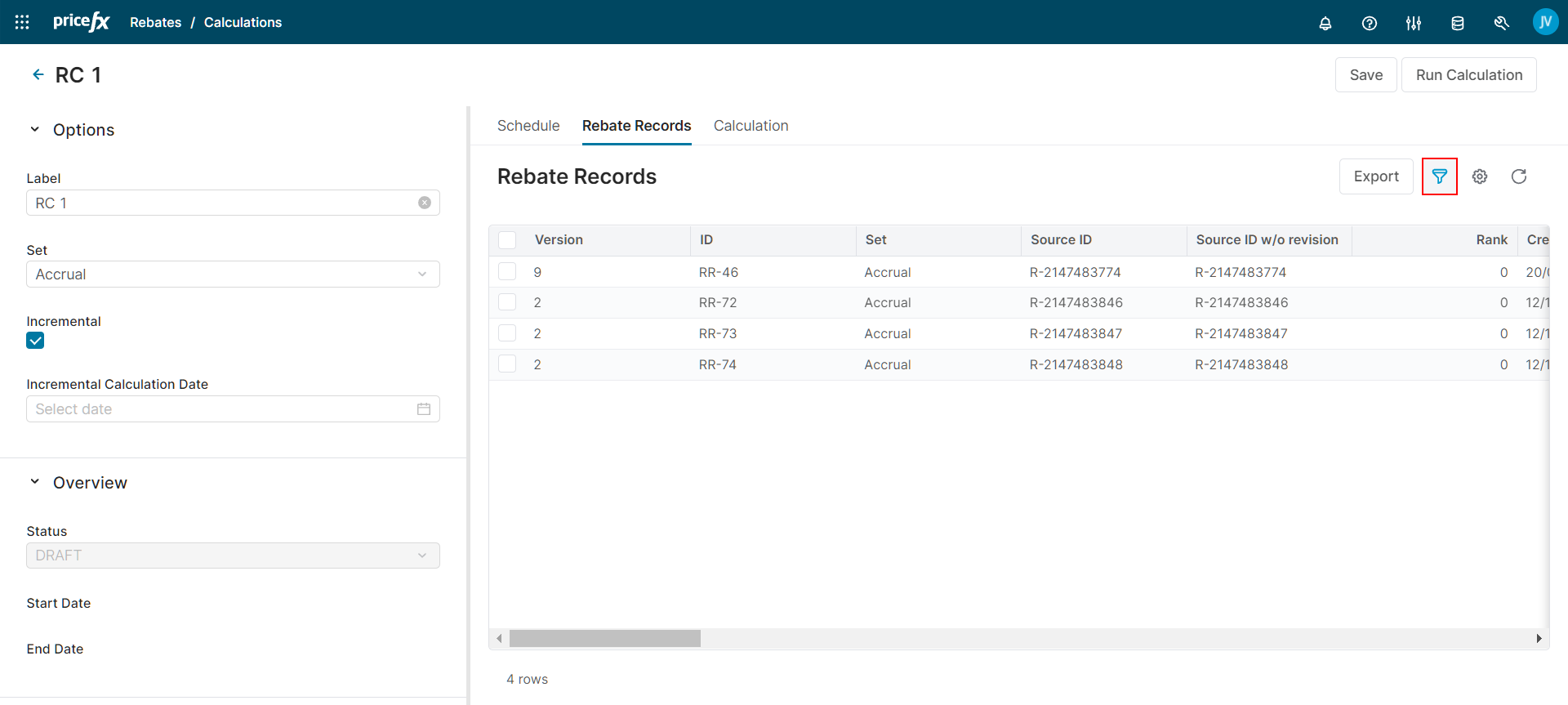Screen dimensions: 1568x705
Task: Open the calendar date picker icon
Action: tap(423, 409)
